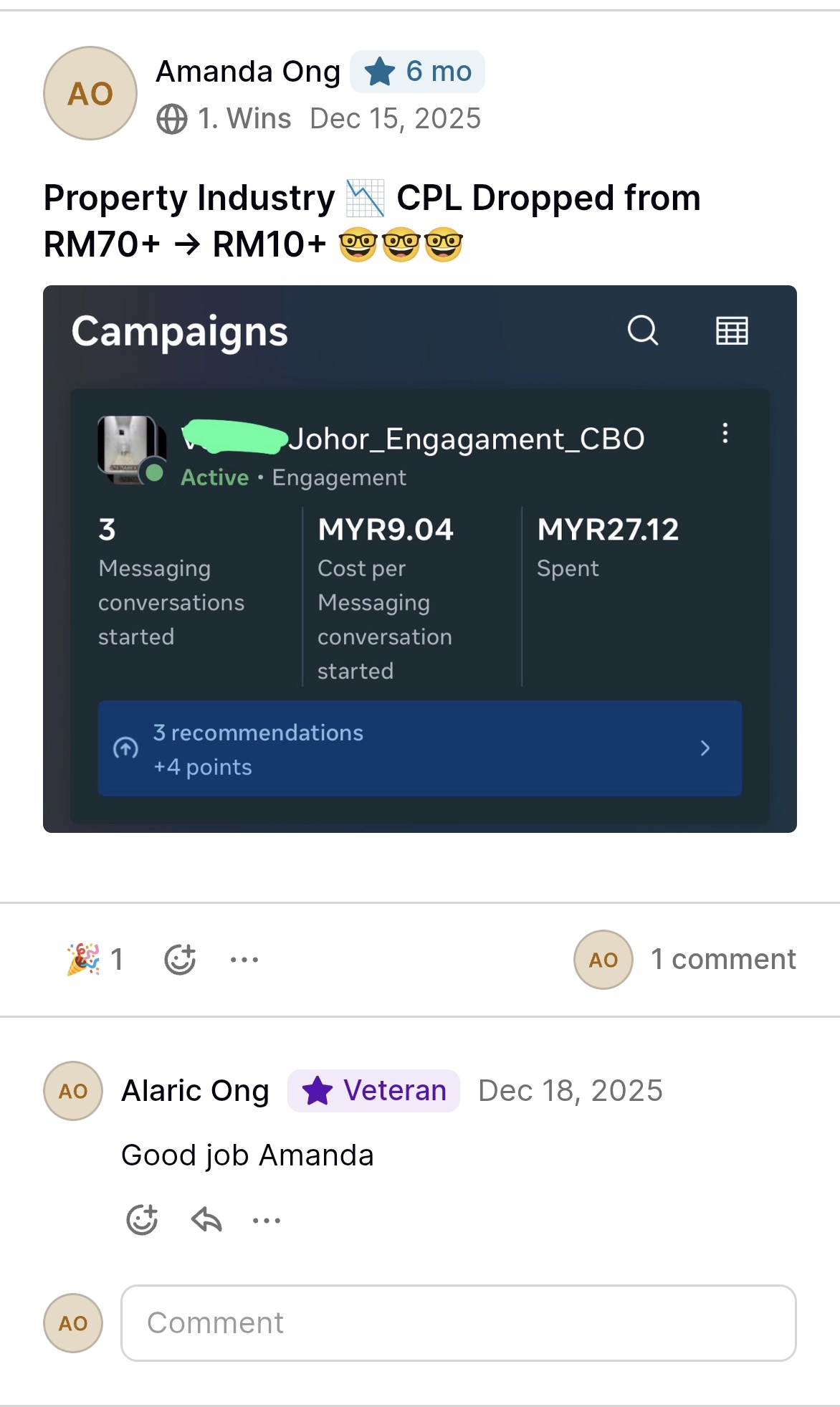
Task: Click the 1 comment link
Action: 723,959
